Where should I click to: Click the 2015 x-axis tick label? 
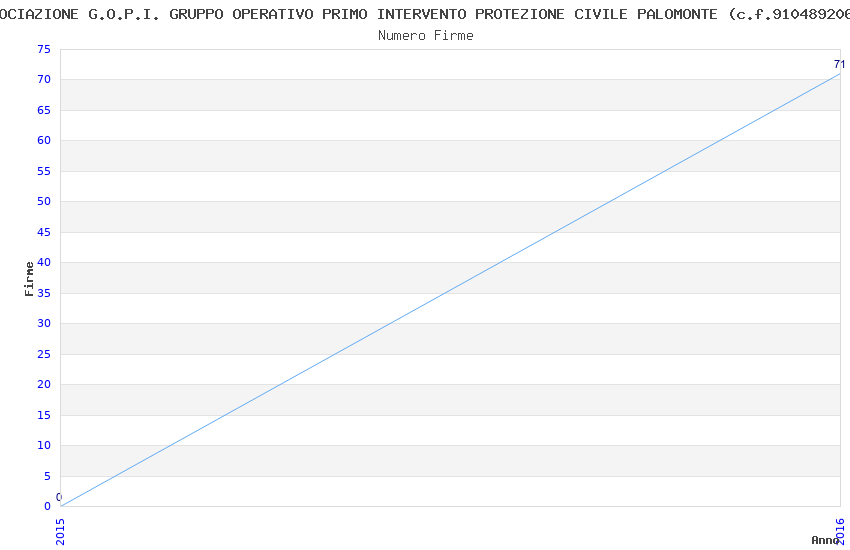click(x=60, y=532)
